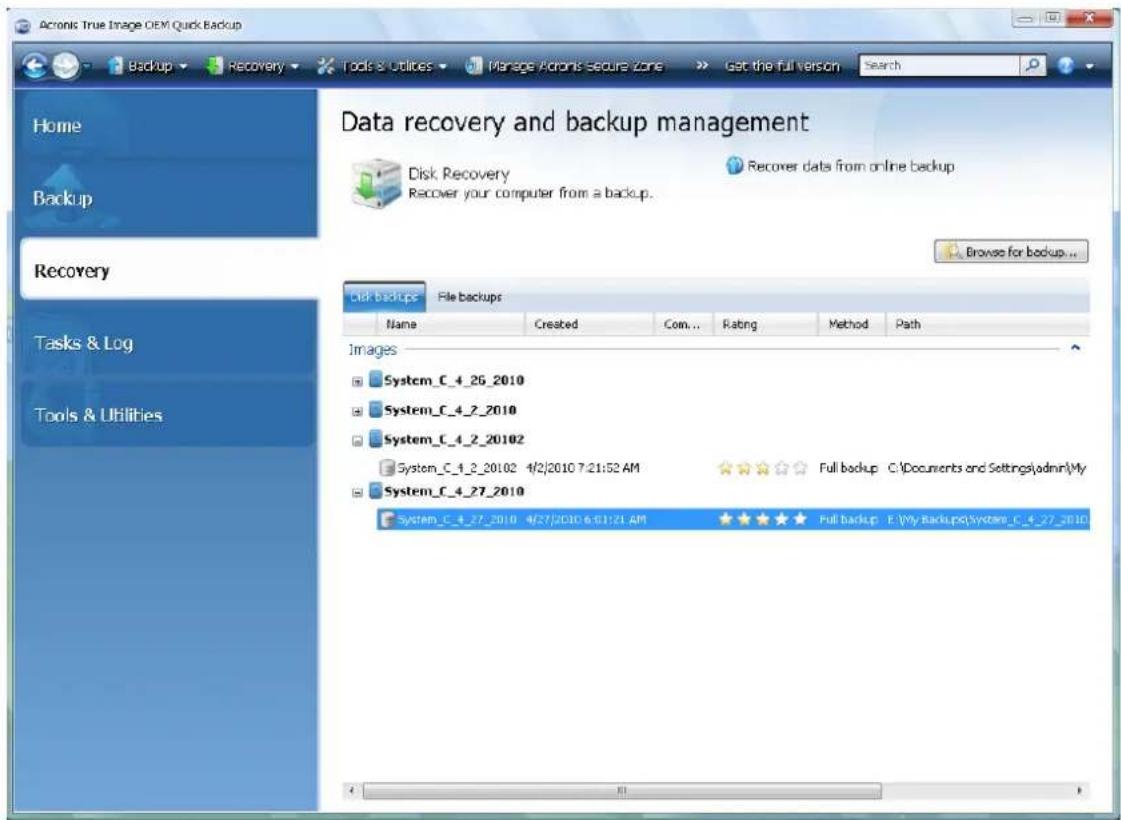Click the Browse for backup button

tap(1011, 252)
